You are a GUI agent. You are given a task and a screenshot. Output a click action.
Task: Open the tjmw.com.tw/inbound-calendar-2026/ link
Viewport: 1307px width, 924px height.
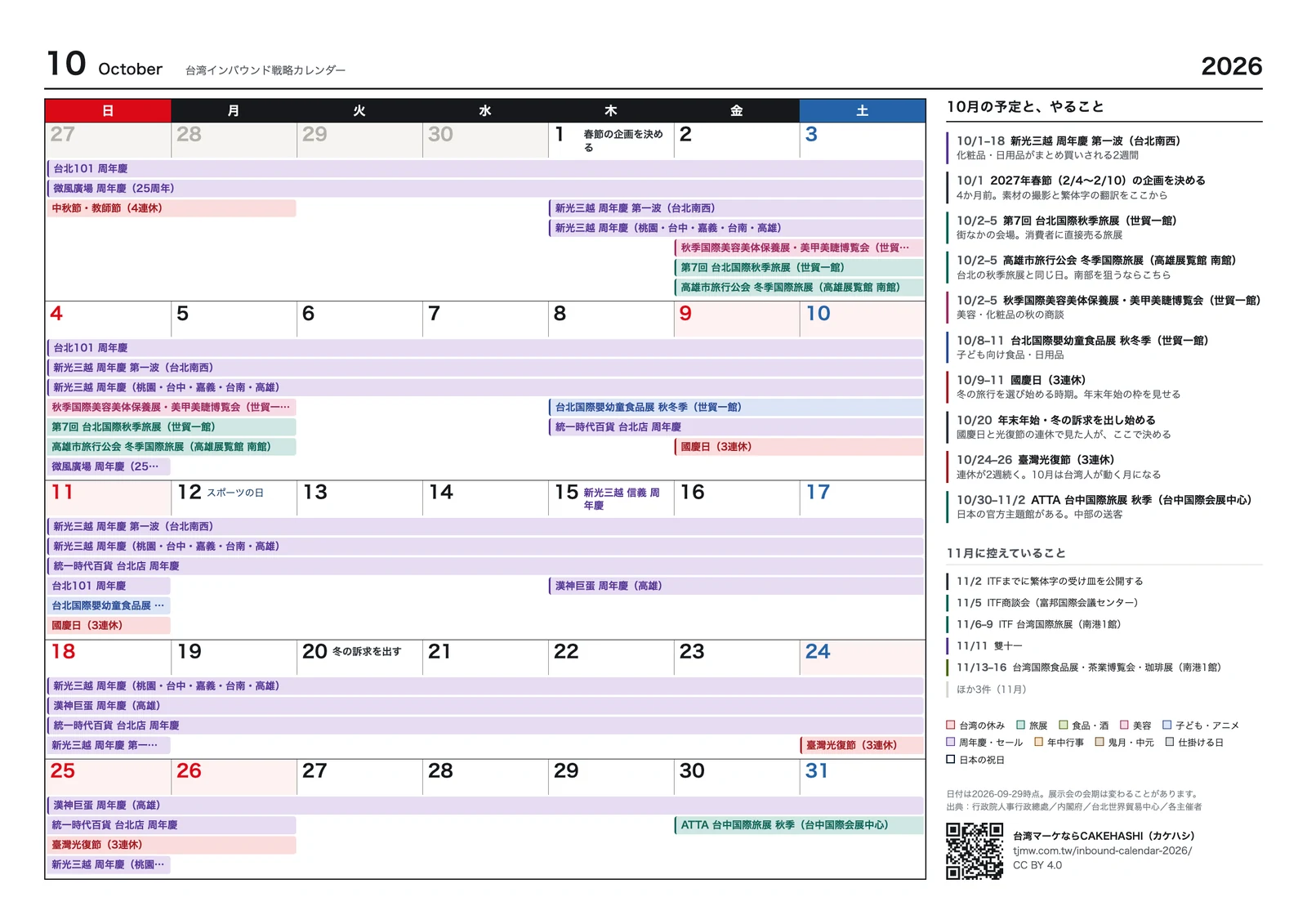point(1102,850)
